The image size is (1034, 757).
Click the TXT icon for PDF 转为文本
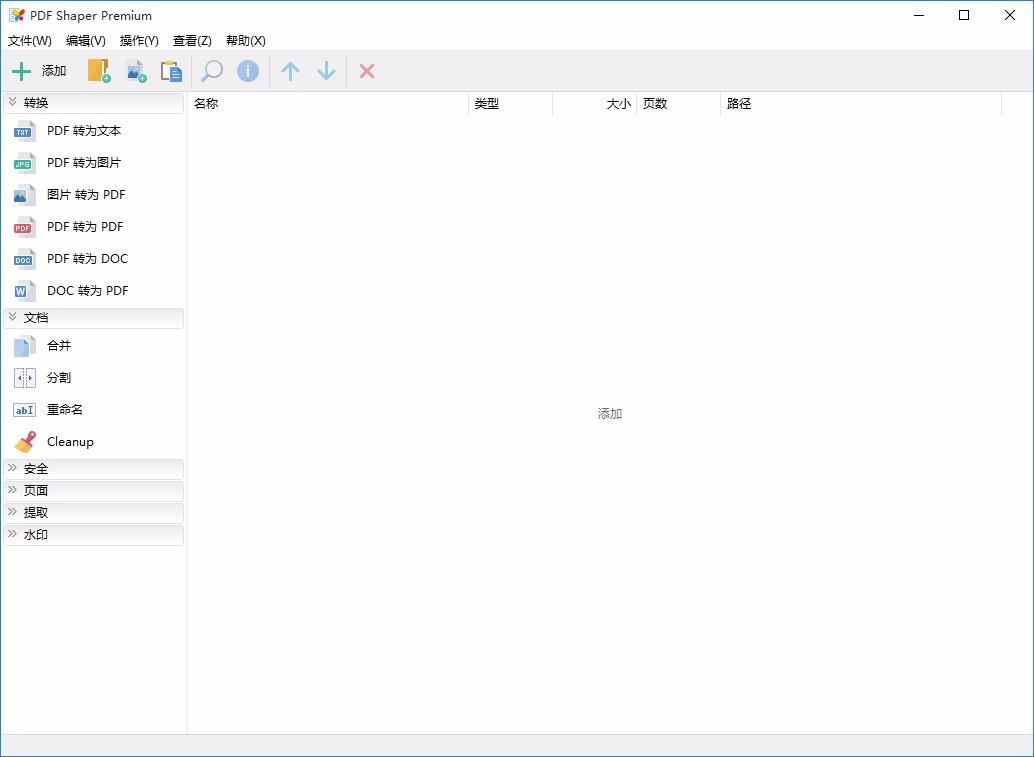(24, 131)
